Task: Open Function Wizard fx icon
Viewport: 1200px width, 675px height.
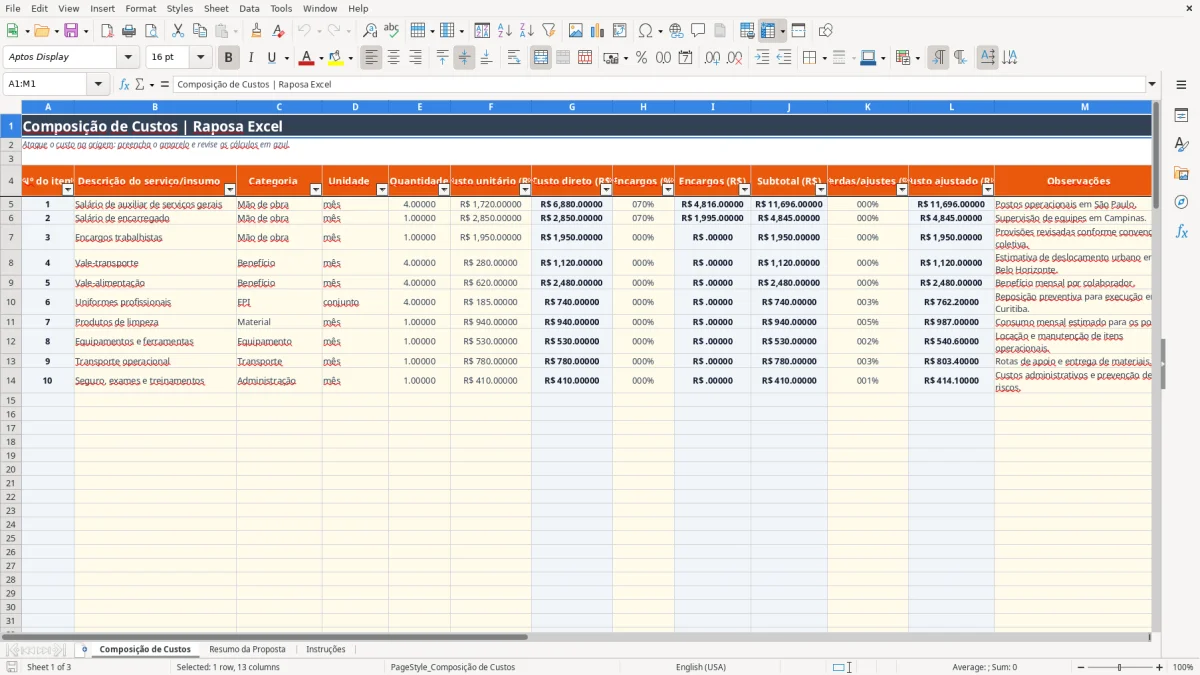Action: pyautogui.click(x=125, y=84)
